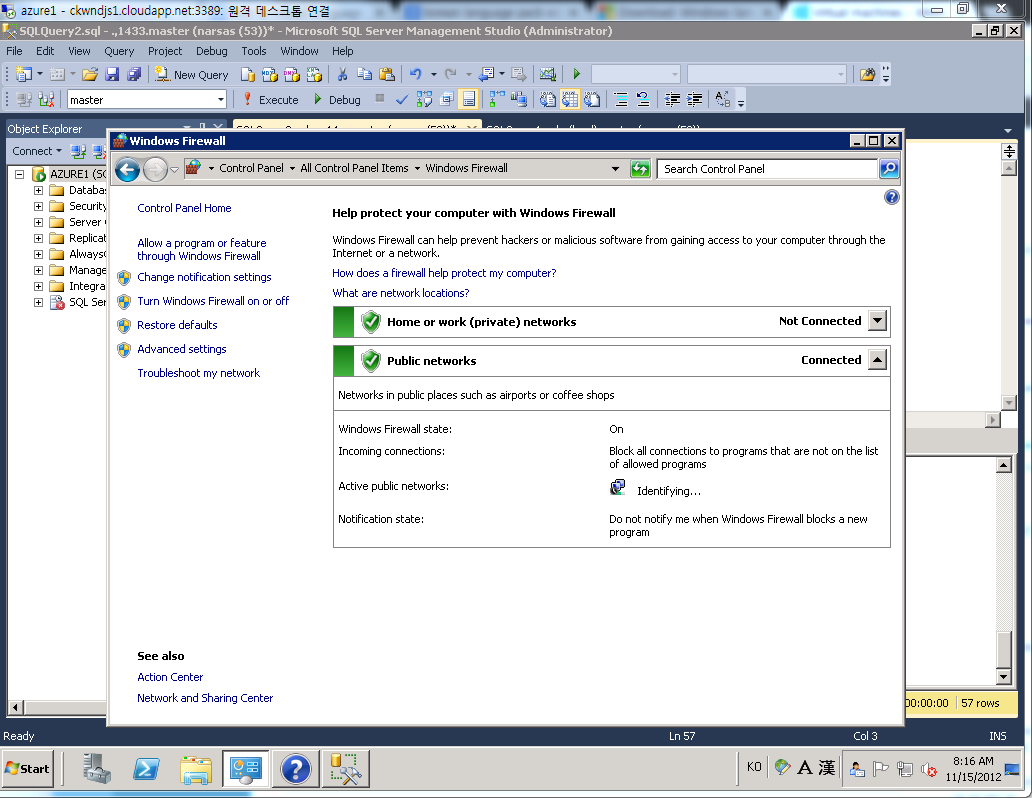
Task: Toggle the IntelliSense Enabled icon
Action: coord(469,99)
